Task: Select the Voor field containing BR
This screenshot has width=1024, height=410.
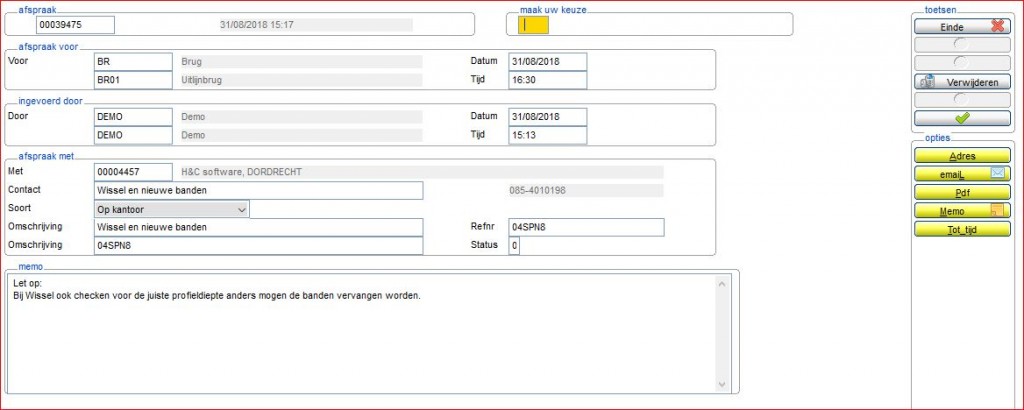Action: click(132, 62)
